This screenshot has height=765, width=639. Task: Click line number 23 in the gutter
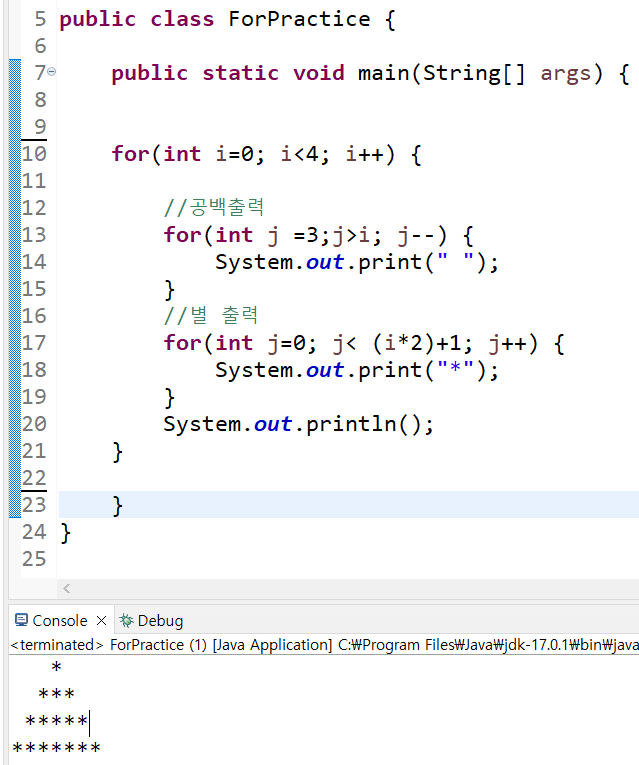tap(34, 505)
